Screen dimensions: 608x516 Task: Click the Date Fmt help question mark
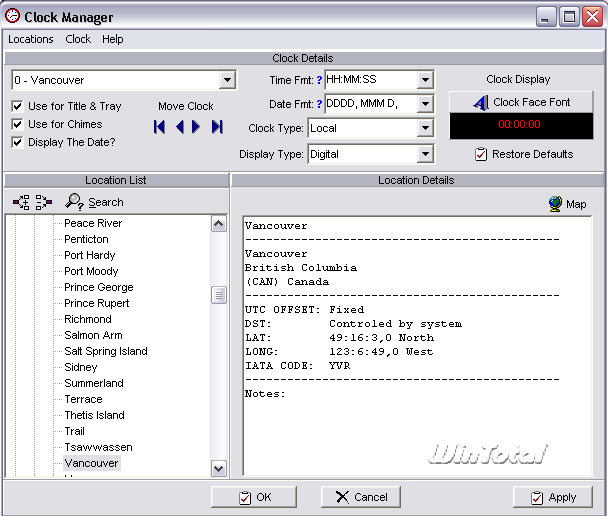(x=319, y=104)
